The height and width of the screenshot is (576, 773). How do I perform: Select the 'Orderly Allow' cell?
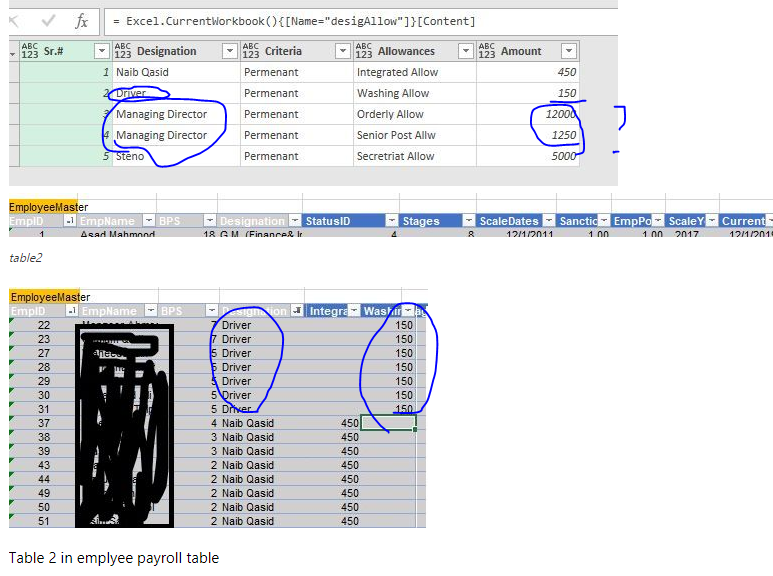(415, 114)
